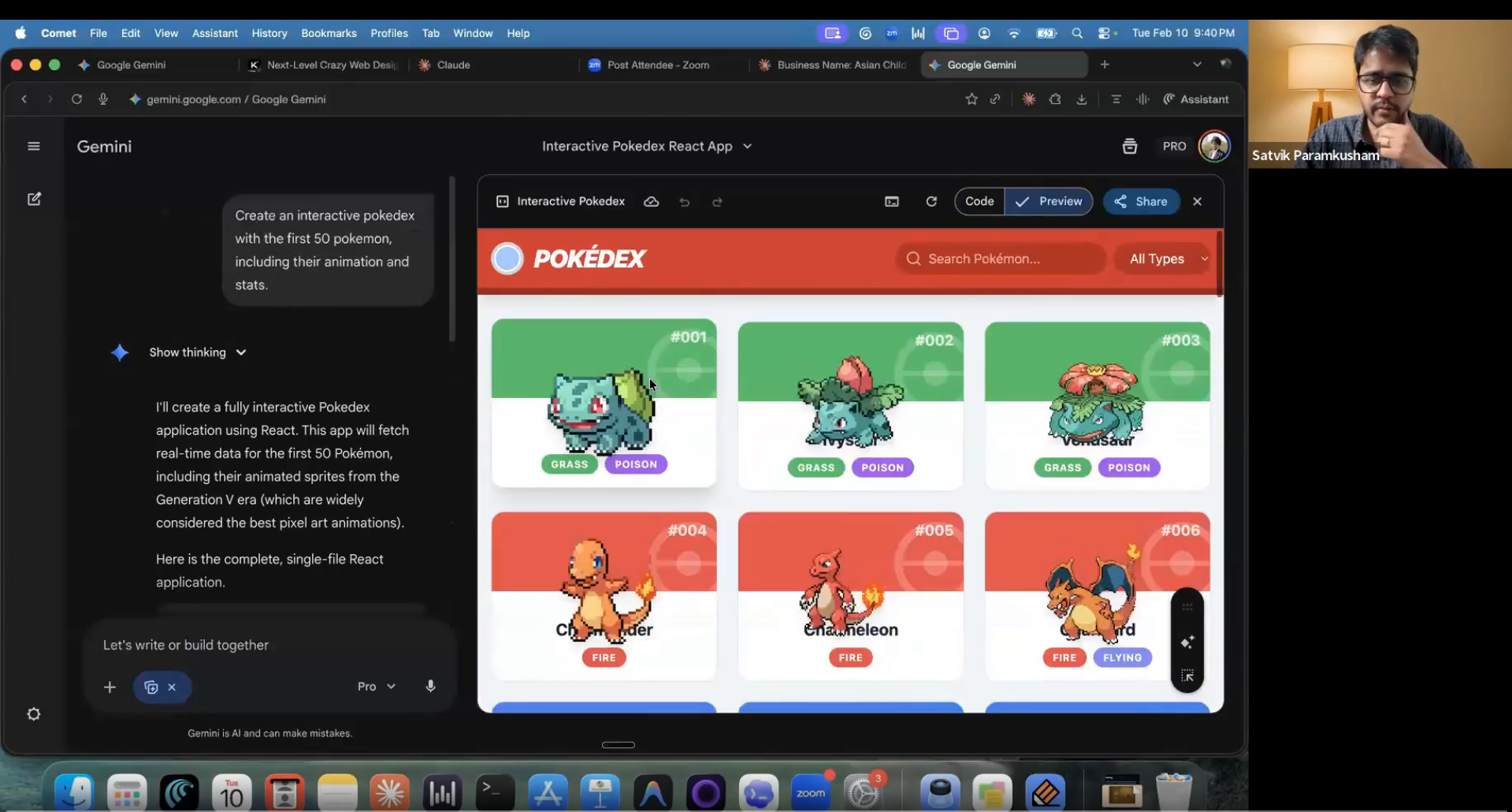This screenshot has height=812, width=1512.
Task: Click the microphone icon in prompt box
Action: (430, 686)
